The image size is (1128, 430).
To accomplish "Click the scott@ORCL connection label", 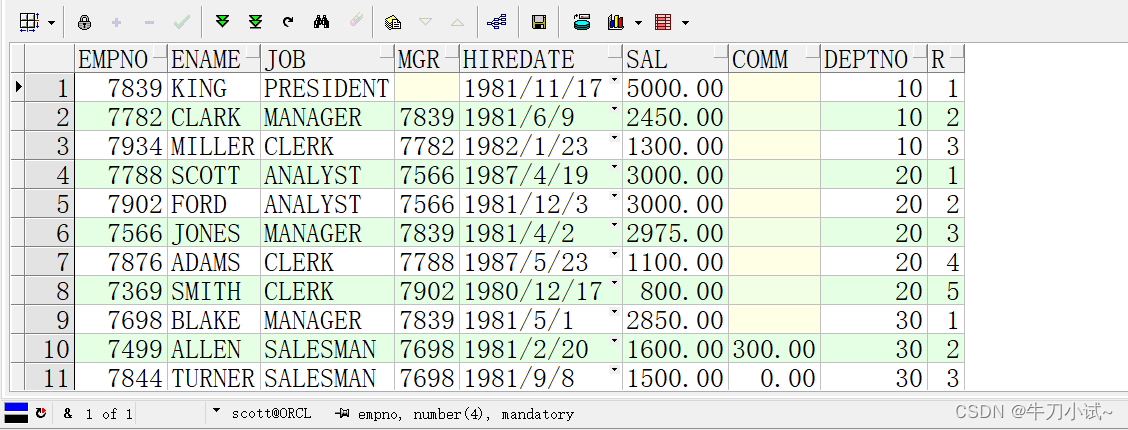I will [x=271, y=413].
